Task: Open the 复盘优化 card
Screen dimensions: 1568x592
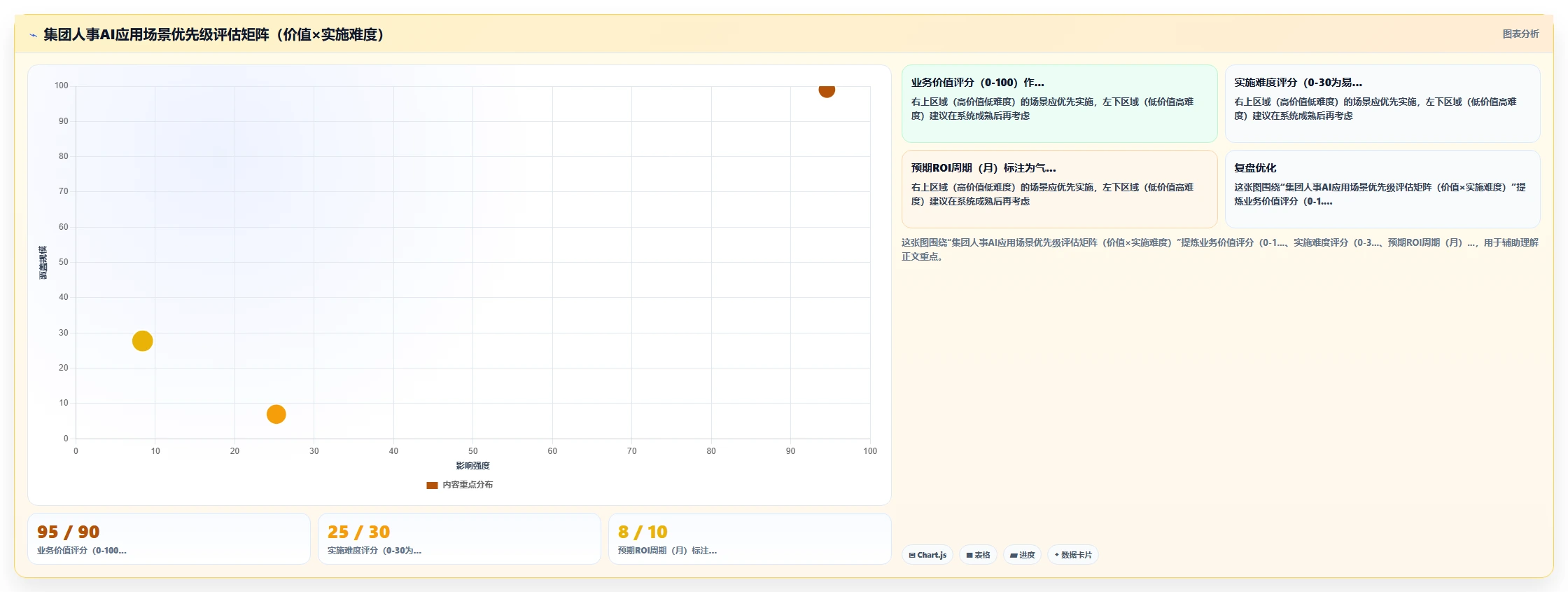Action: click(1382, 189)
